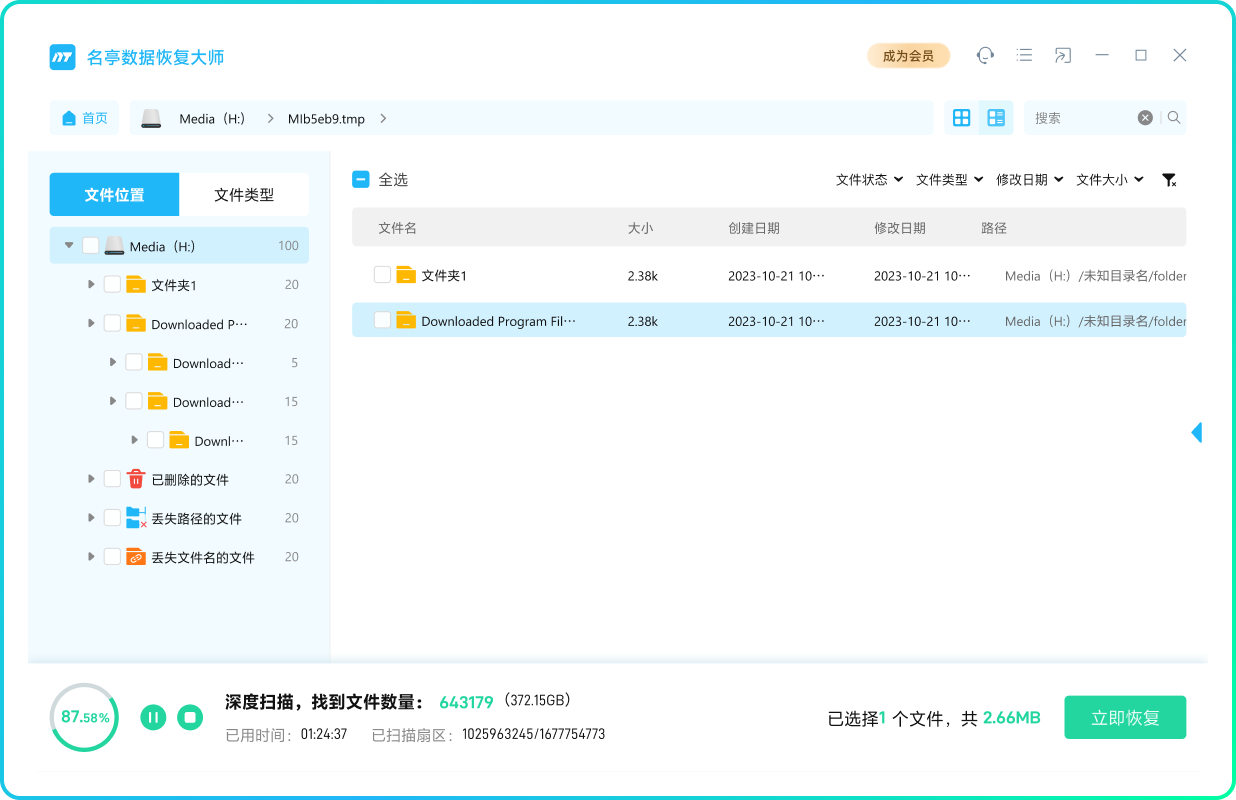Image resolution: width=1236 pixels, height=800 pixels.
Task: Open the hamburger menu list icon
Action: click(x=1024, y=55)
